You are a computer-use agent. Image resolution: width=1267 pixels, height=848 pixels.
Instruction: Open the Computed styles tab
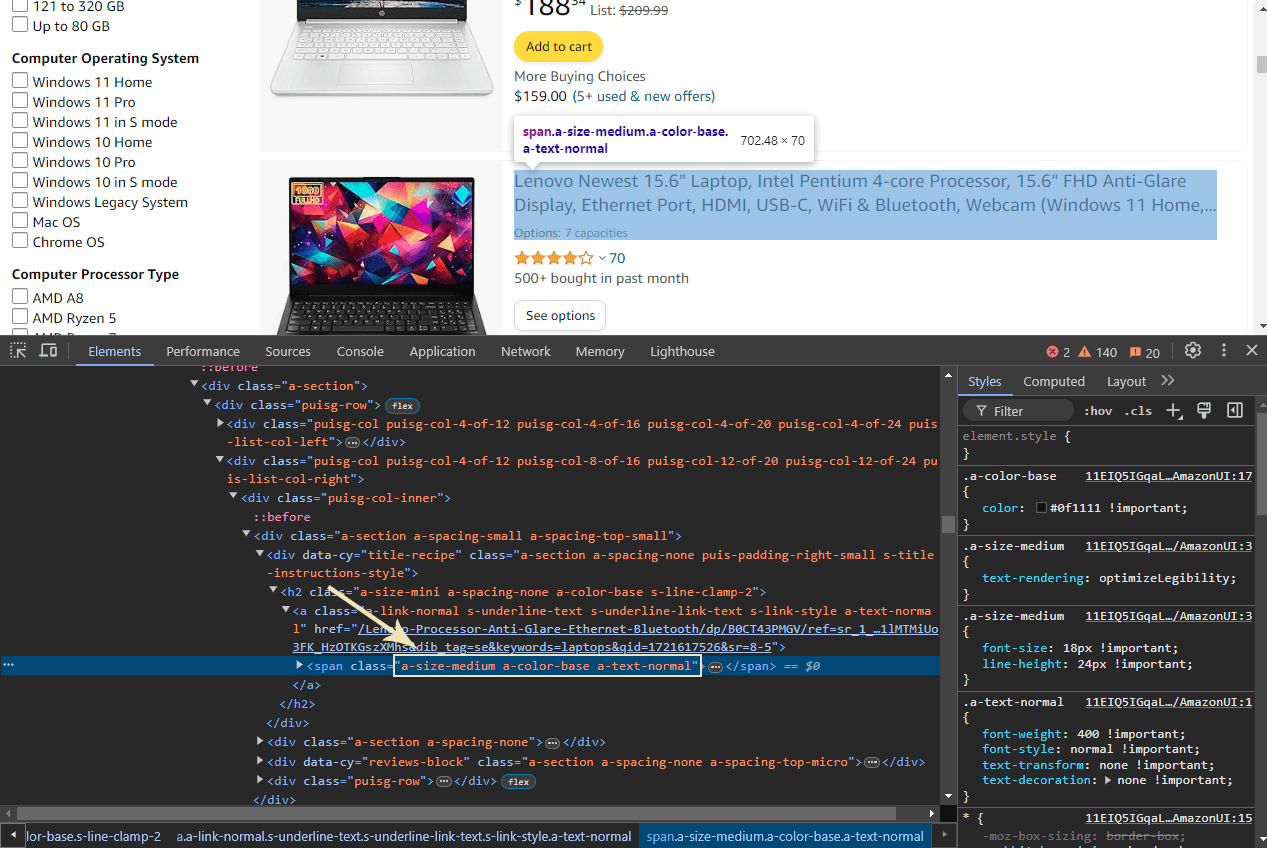tap(1054, 381)
